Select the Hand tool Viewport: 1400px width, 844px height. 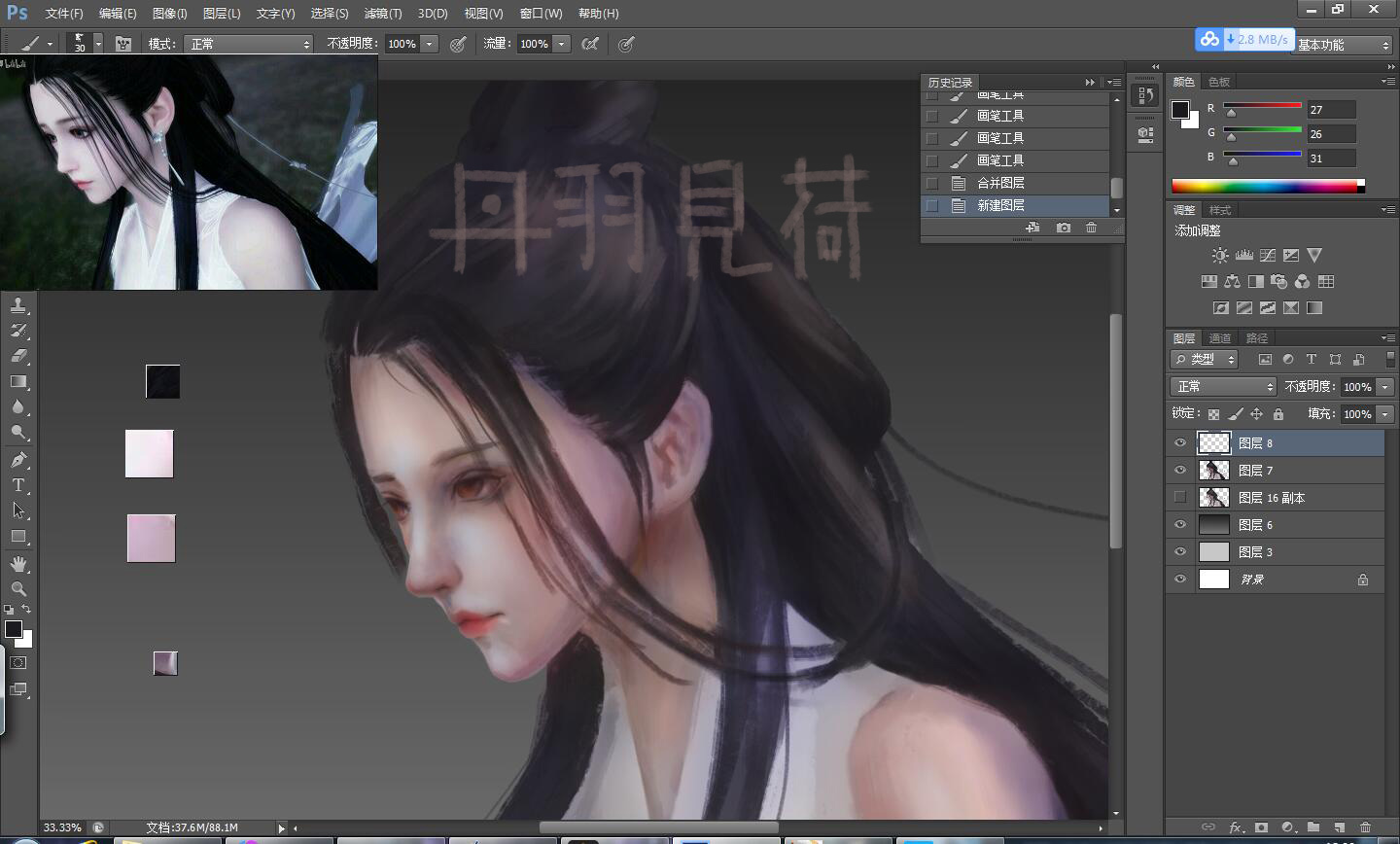18,564
